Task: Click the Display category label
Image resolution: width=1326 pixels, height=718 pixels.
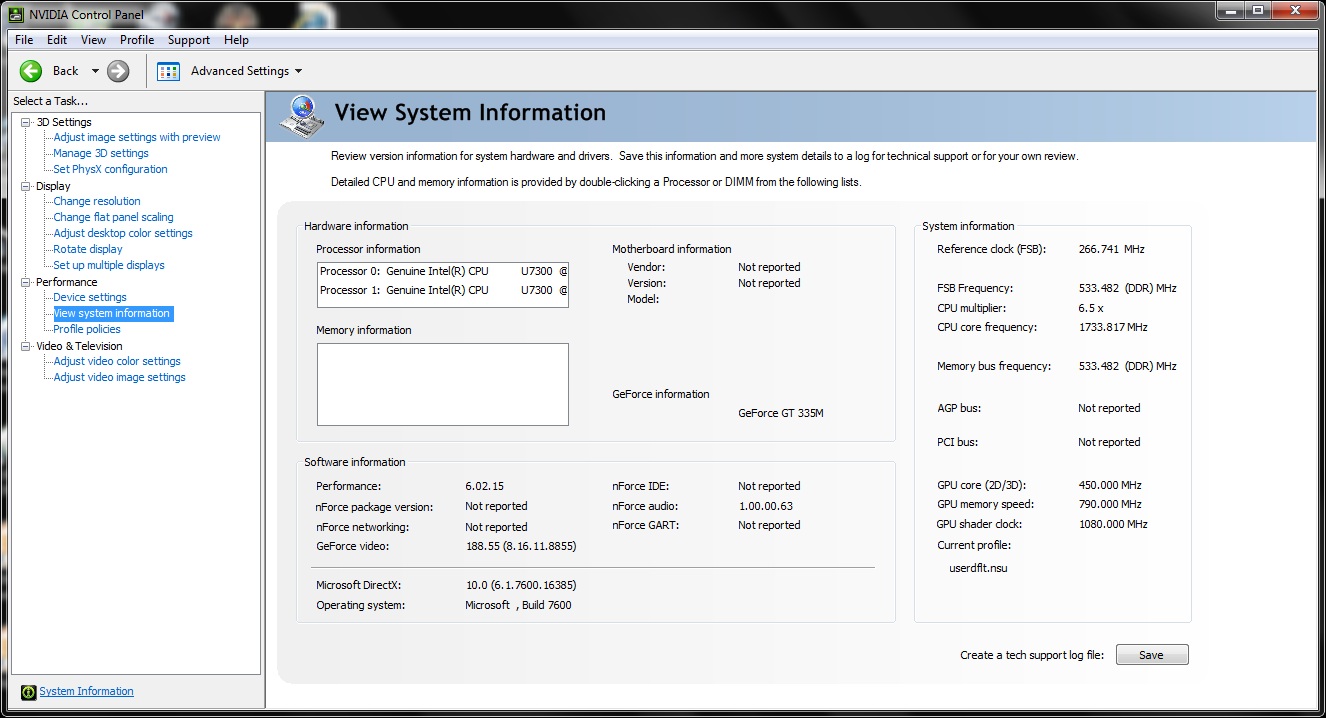Action: [x=53, y=186]
